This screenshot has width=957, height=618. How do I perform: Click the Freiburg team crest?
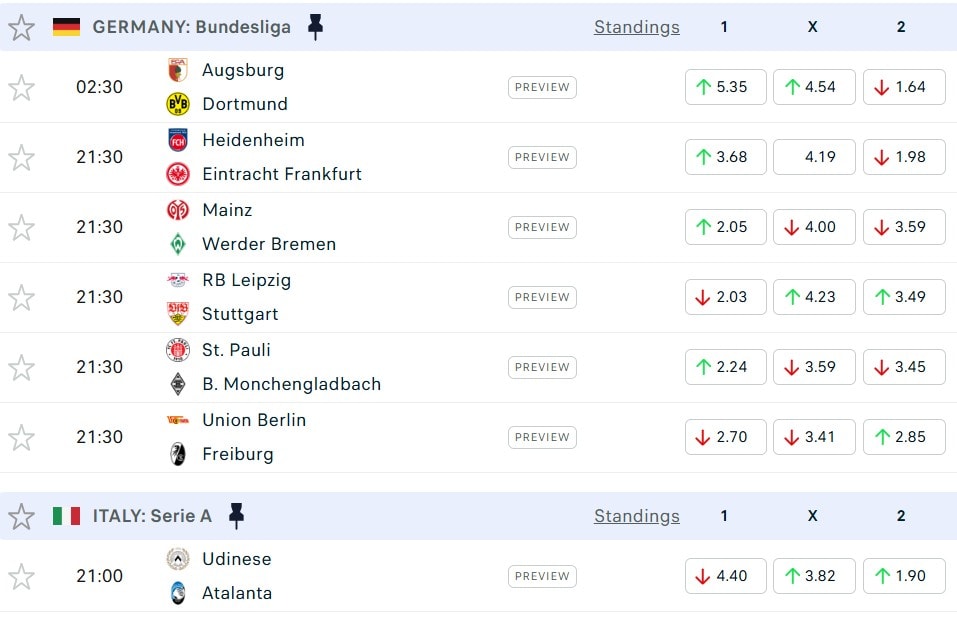(x=178, y=454)
